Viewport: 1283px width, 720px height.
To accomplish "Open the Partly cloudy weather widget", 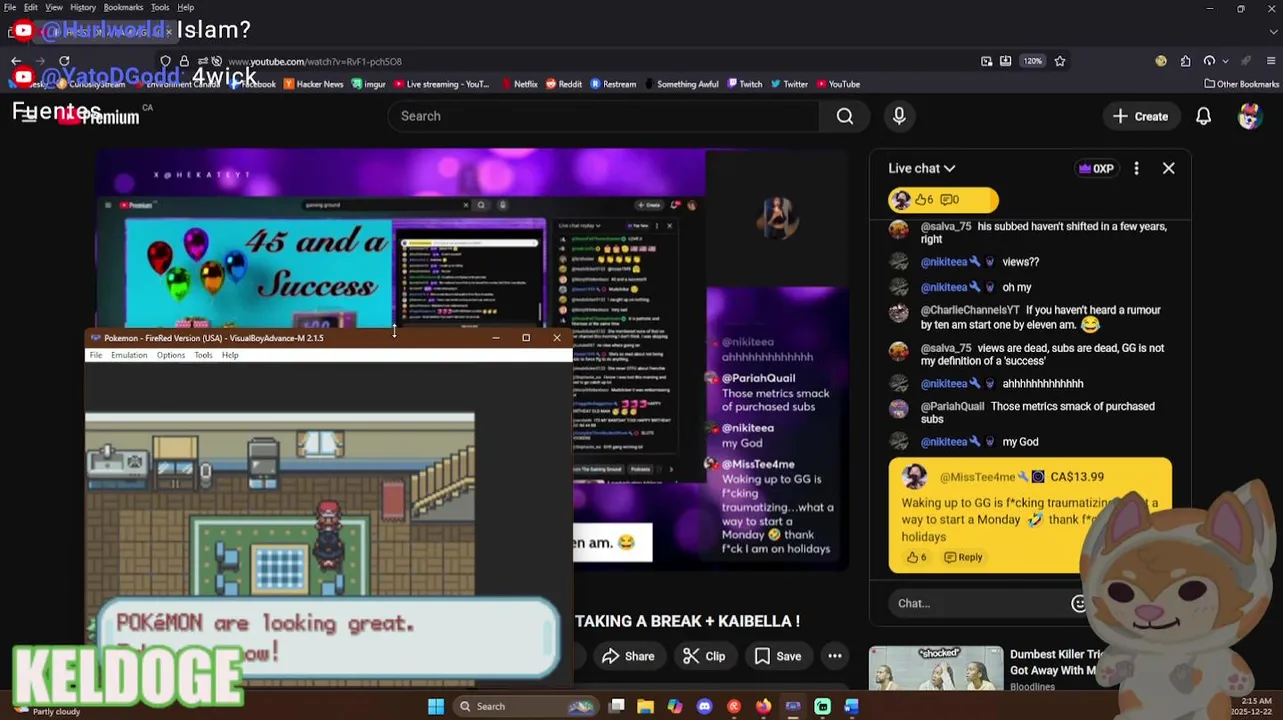I will coord(46,710).
